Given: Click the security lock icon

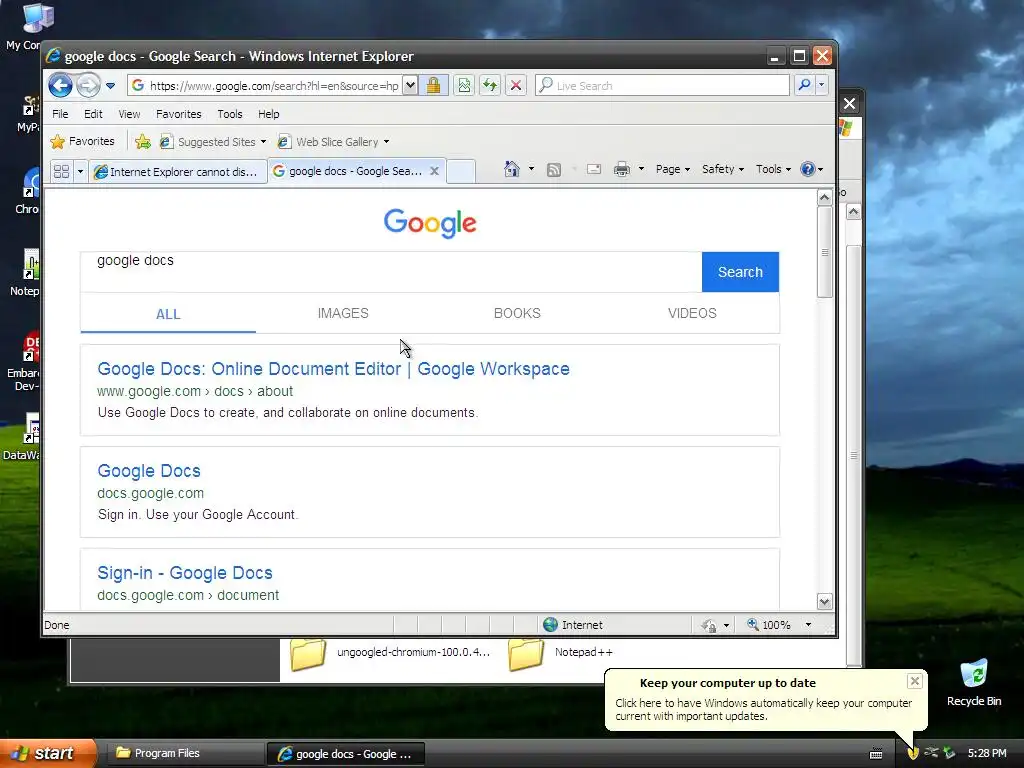Looking at the screenshot, I should click(433, 86).
